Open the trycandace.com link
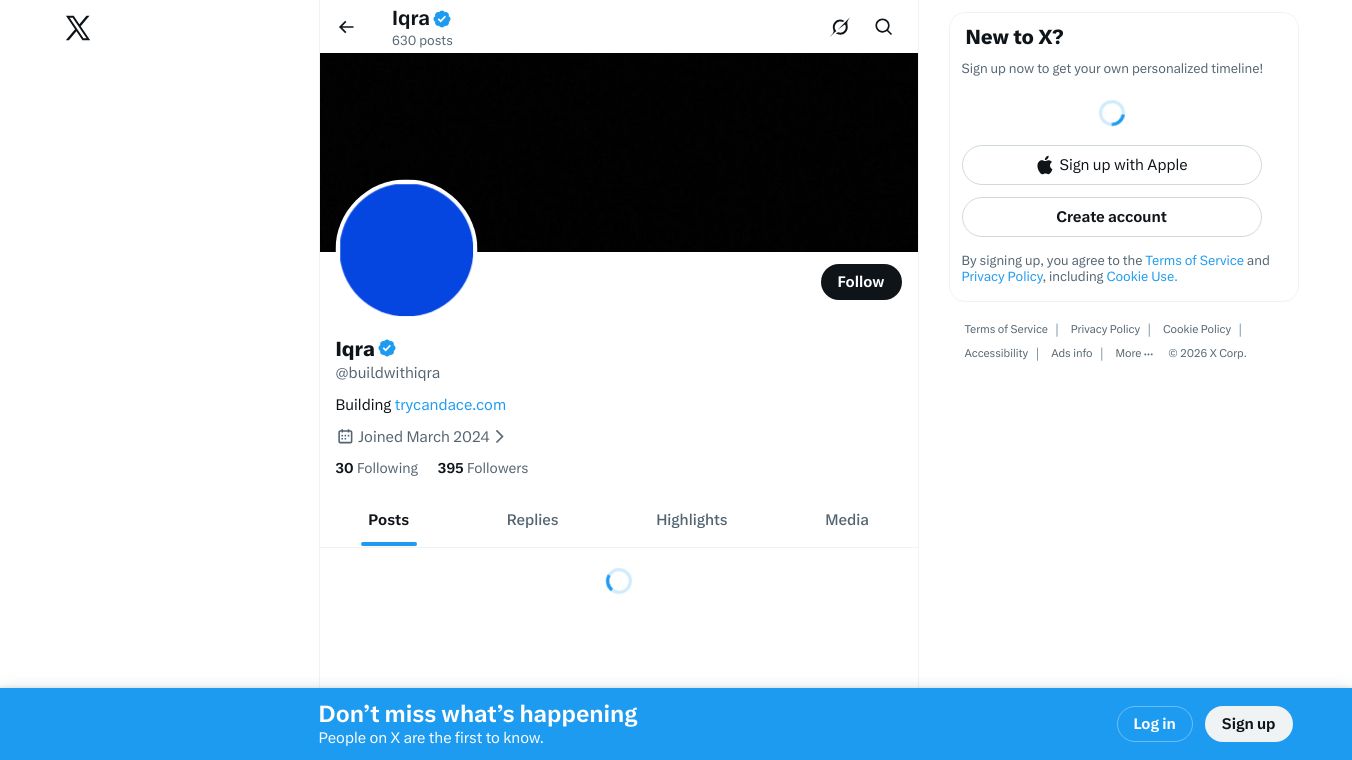1352x760 pixels. click(450, 405)
